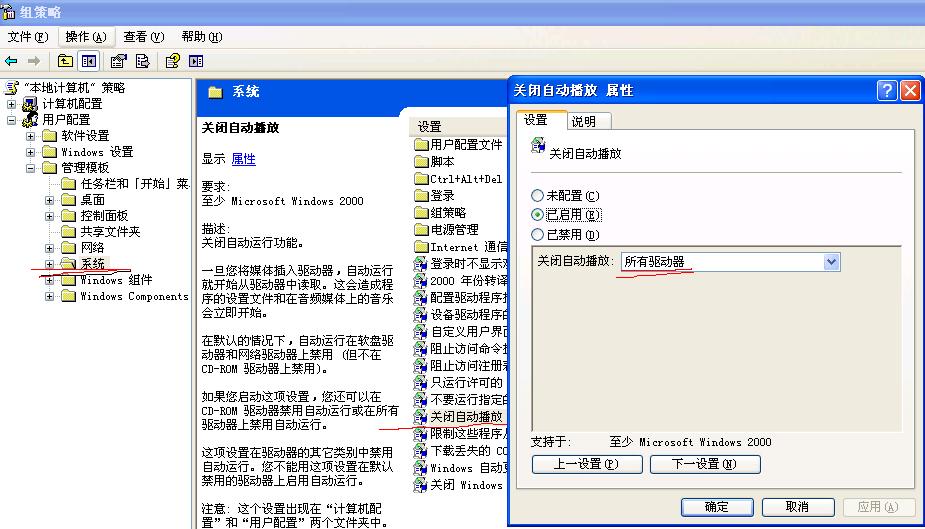
Task: Expand the 计算机配置 tree node
Action: 11,104
